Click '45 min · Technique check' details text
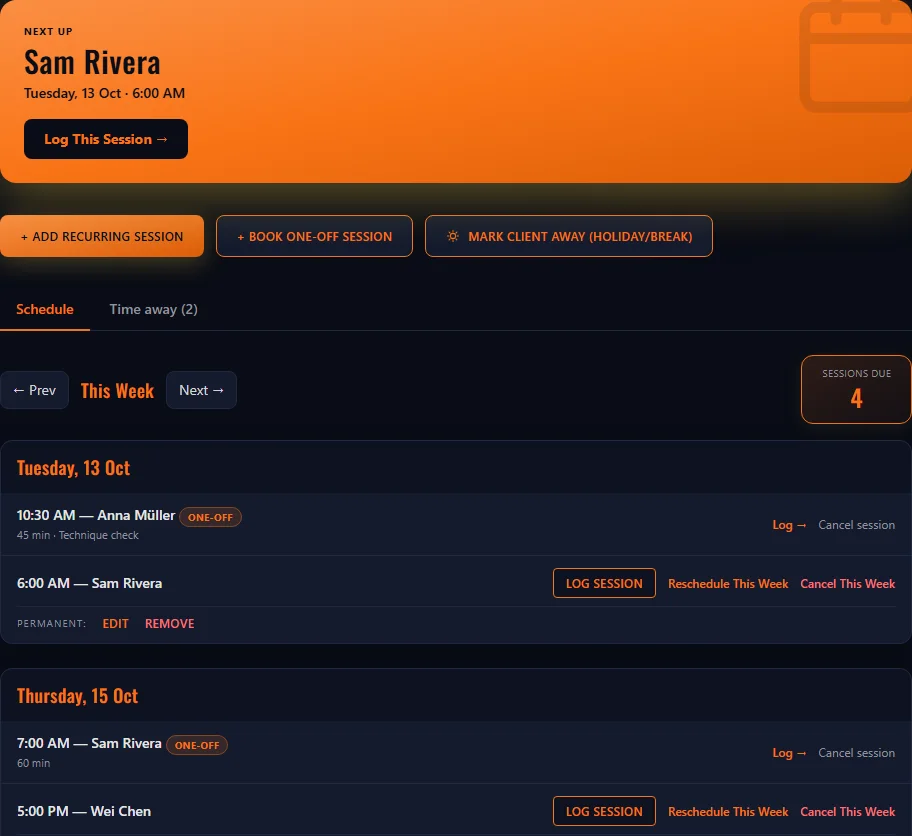Image resolution: width=912 pixels, height=836 pixels. (77, 535)
